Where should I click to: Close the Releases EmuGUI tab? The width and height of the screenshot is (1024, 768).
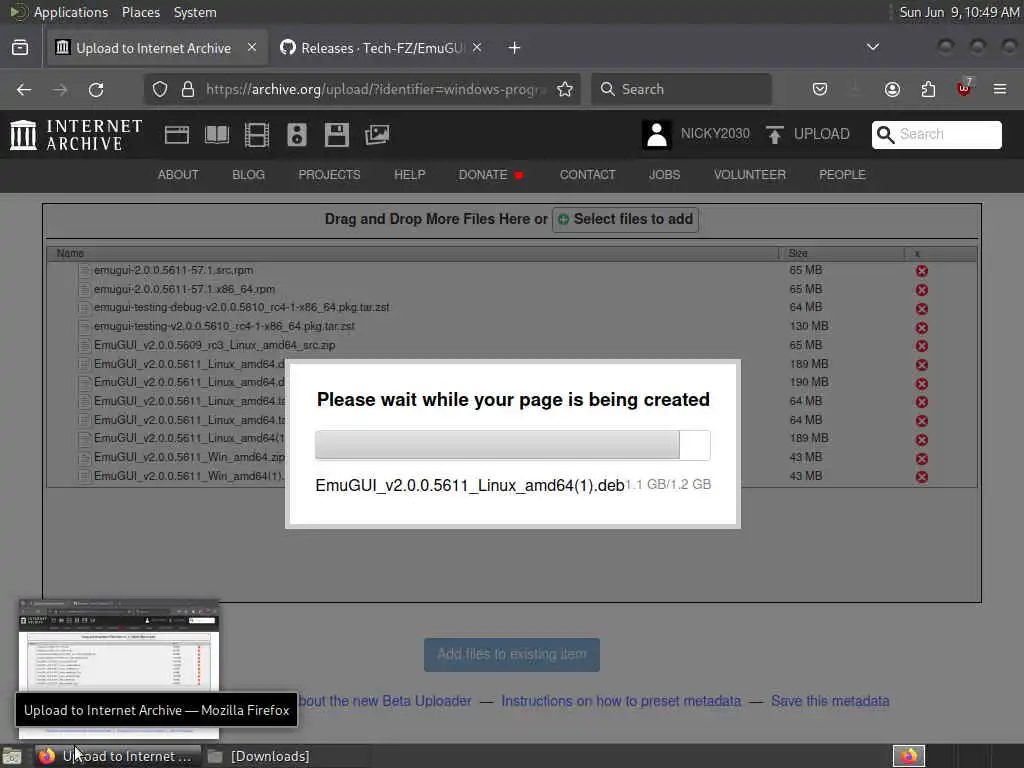(x=477, y=48)
